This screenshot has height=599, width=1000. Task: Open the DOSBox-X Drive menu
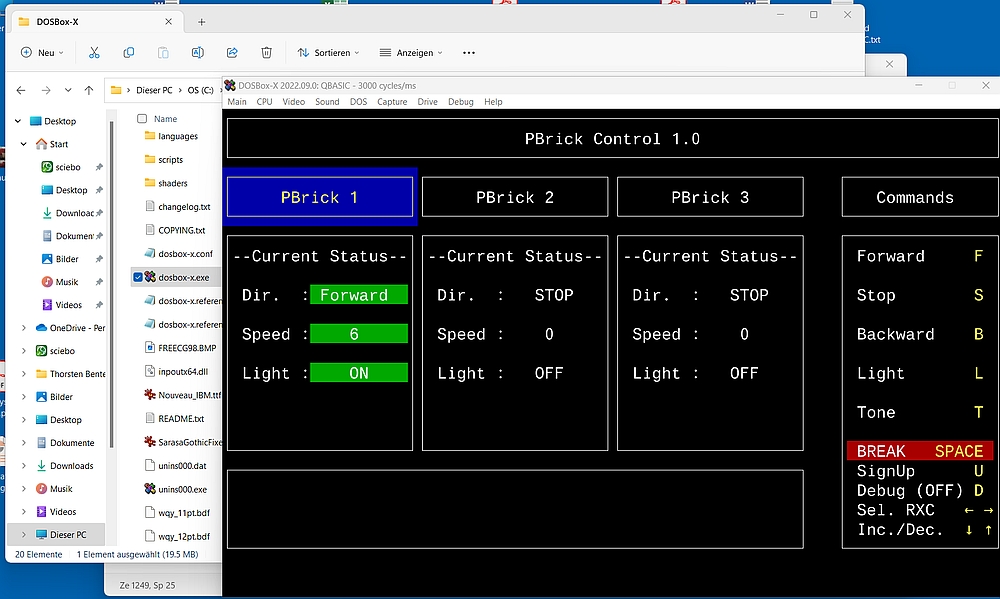click(x=428, y=102)
